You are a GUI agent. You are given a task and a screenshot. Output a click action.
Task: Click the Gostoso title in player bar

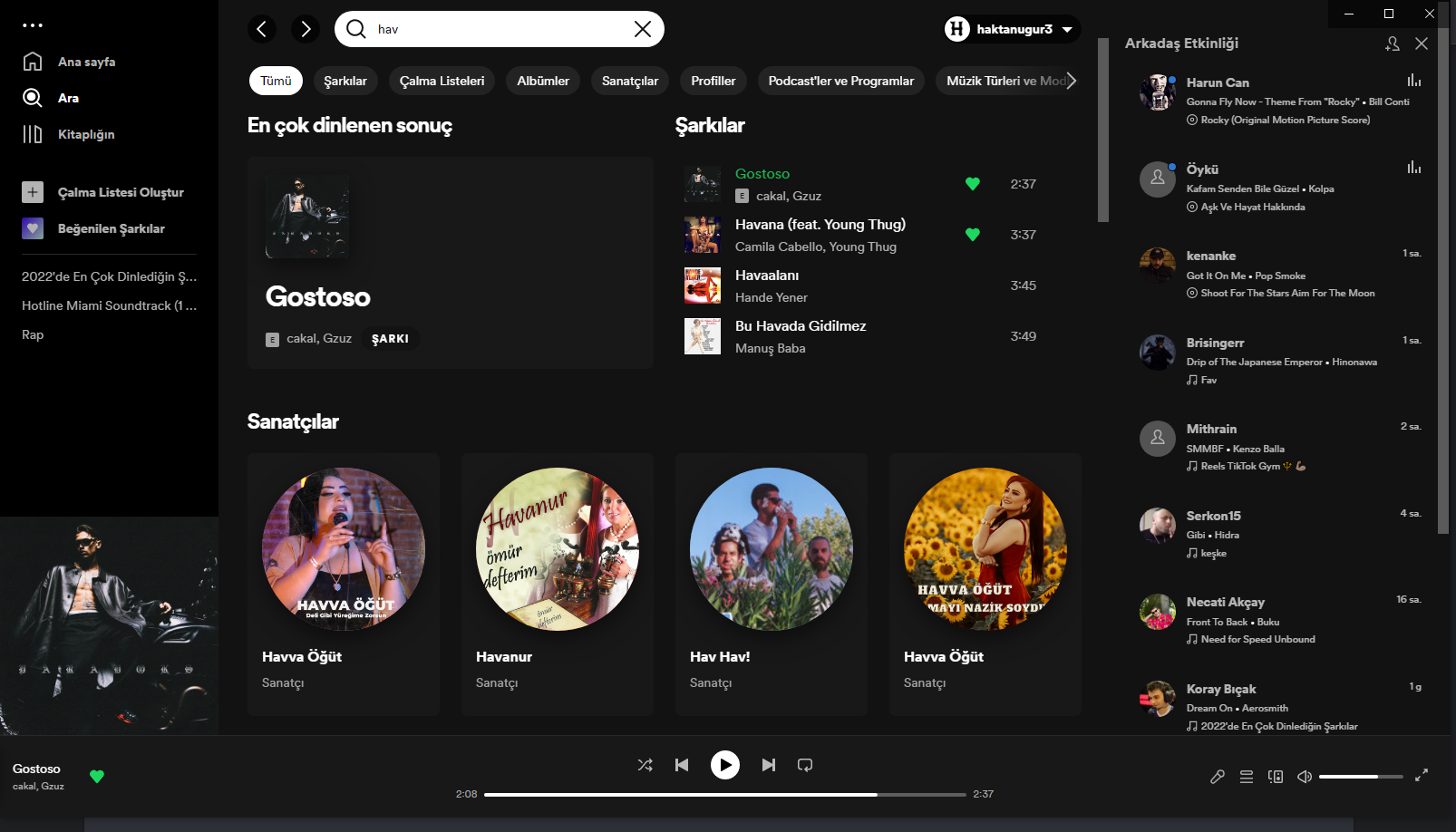pos(36,769)
